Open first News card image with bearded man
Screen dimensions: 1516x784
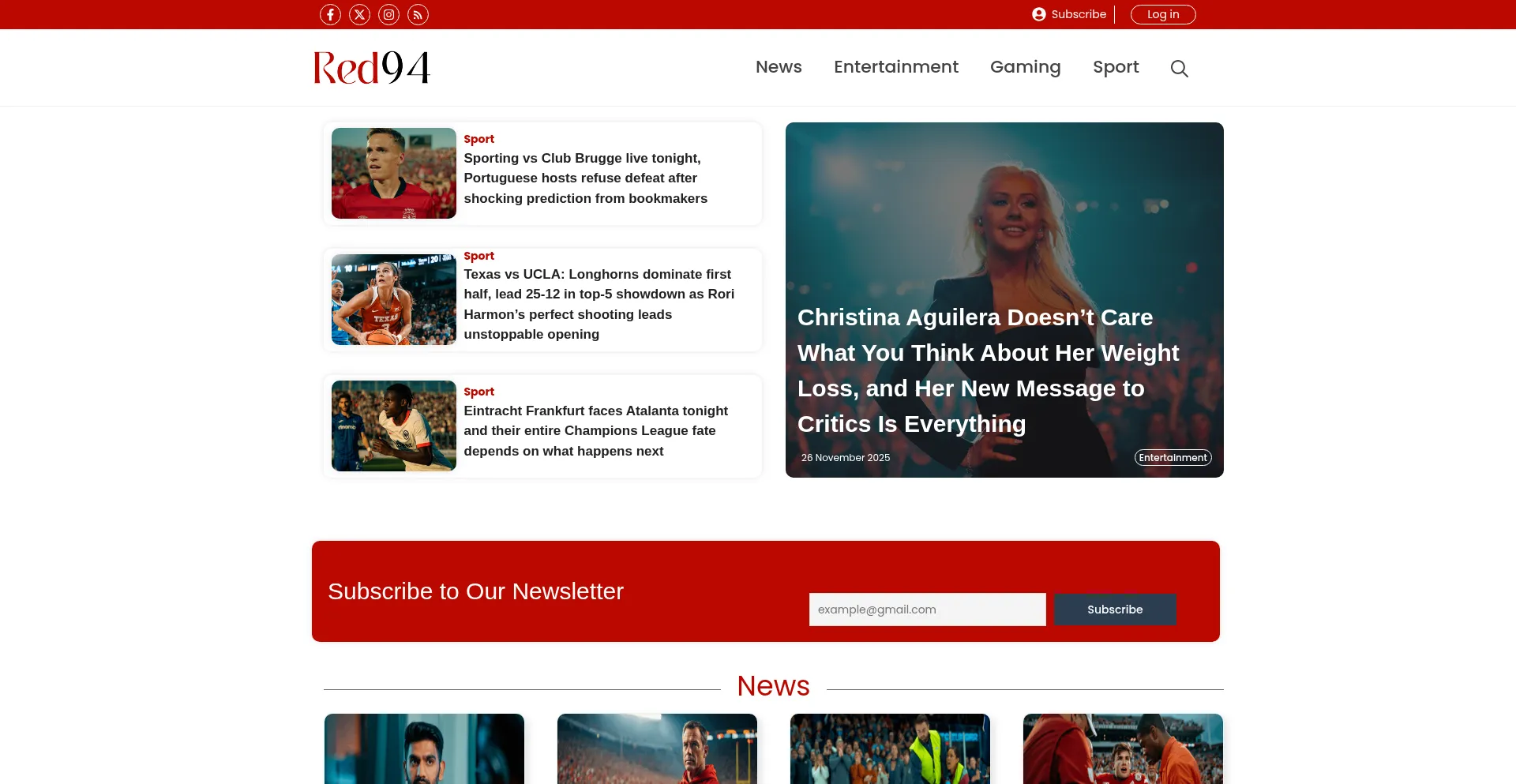tap(424, 749)
